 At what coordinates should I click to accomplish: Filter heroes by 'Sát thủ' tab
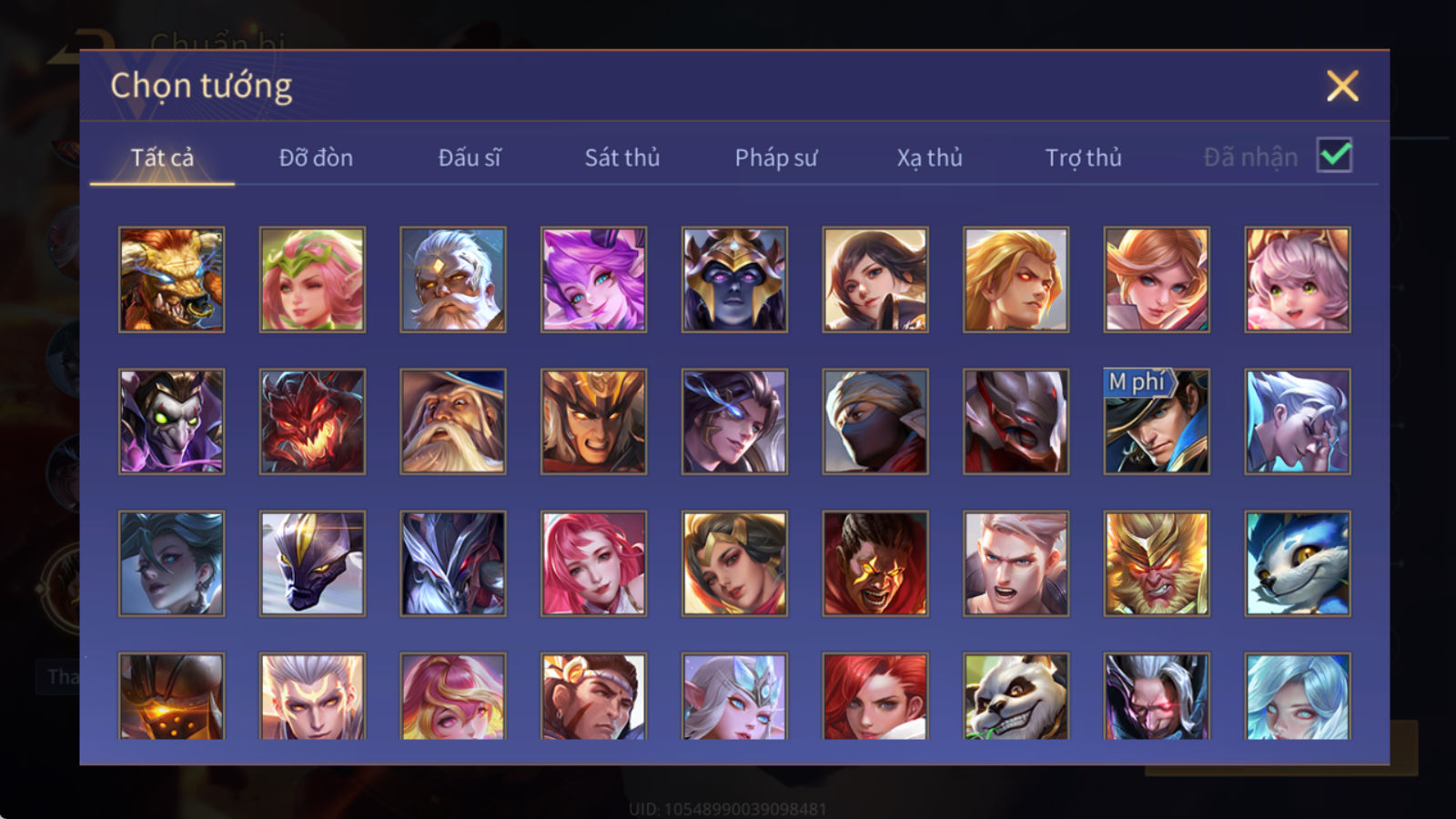coord(622,157)
